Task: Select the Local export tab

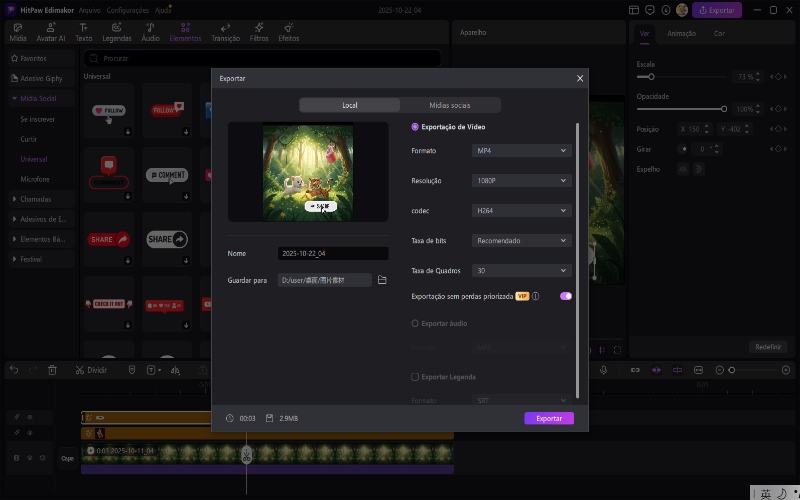Action: coord(349,105)
